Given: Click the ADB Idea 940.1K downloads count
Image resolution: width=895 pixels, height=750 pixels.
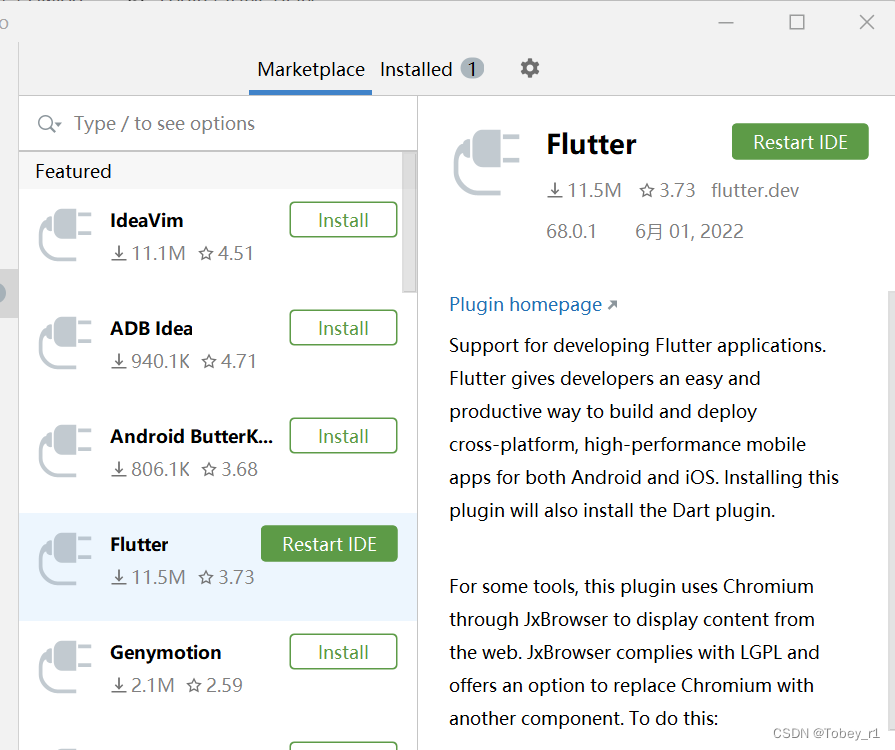Looking at the screenshot, I should pos(150,361).
